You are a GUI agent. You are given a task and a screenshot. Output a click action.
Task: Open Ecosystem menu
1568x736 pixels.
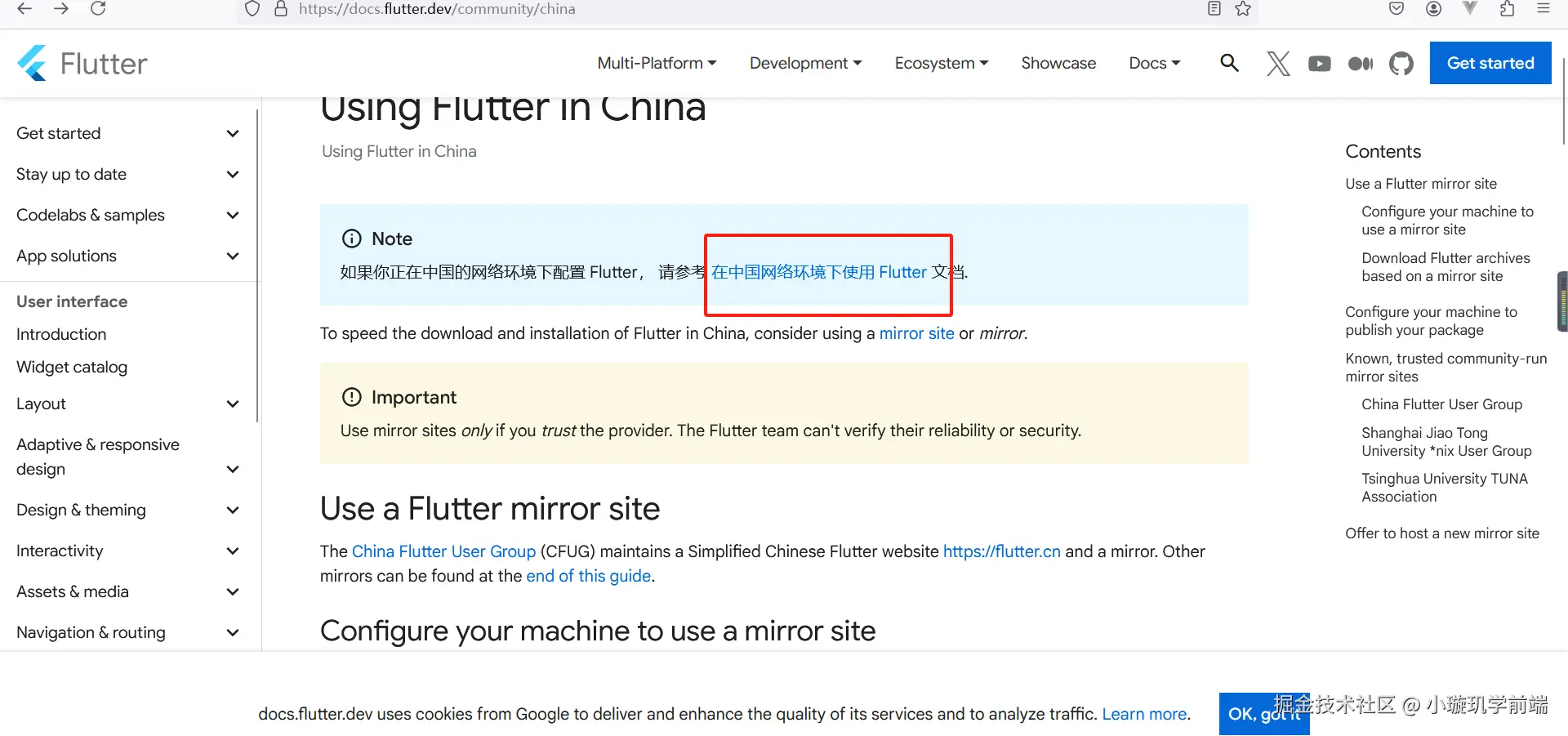click(941, 63)
